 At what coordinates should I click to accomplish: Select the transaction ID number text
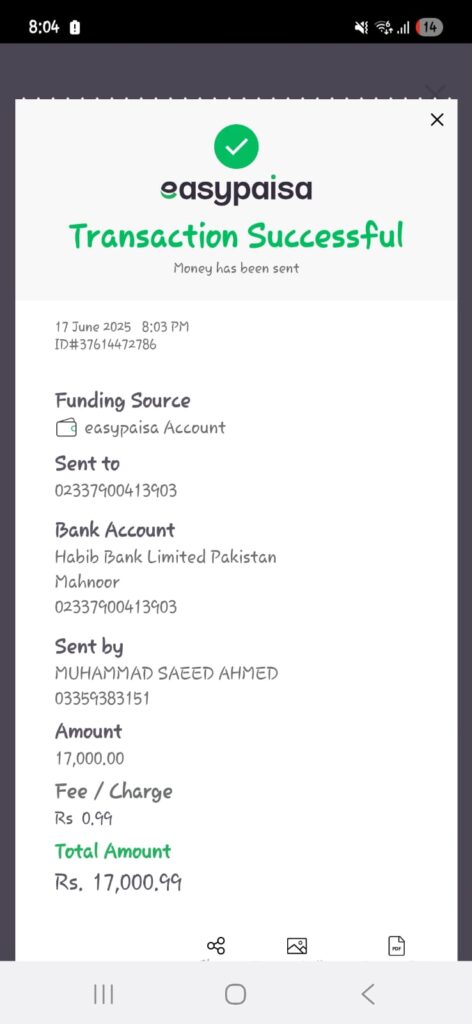click(106, 344)
